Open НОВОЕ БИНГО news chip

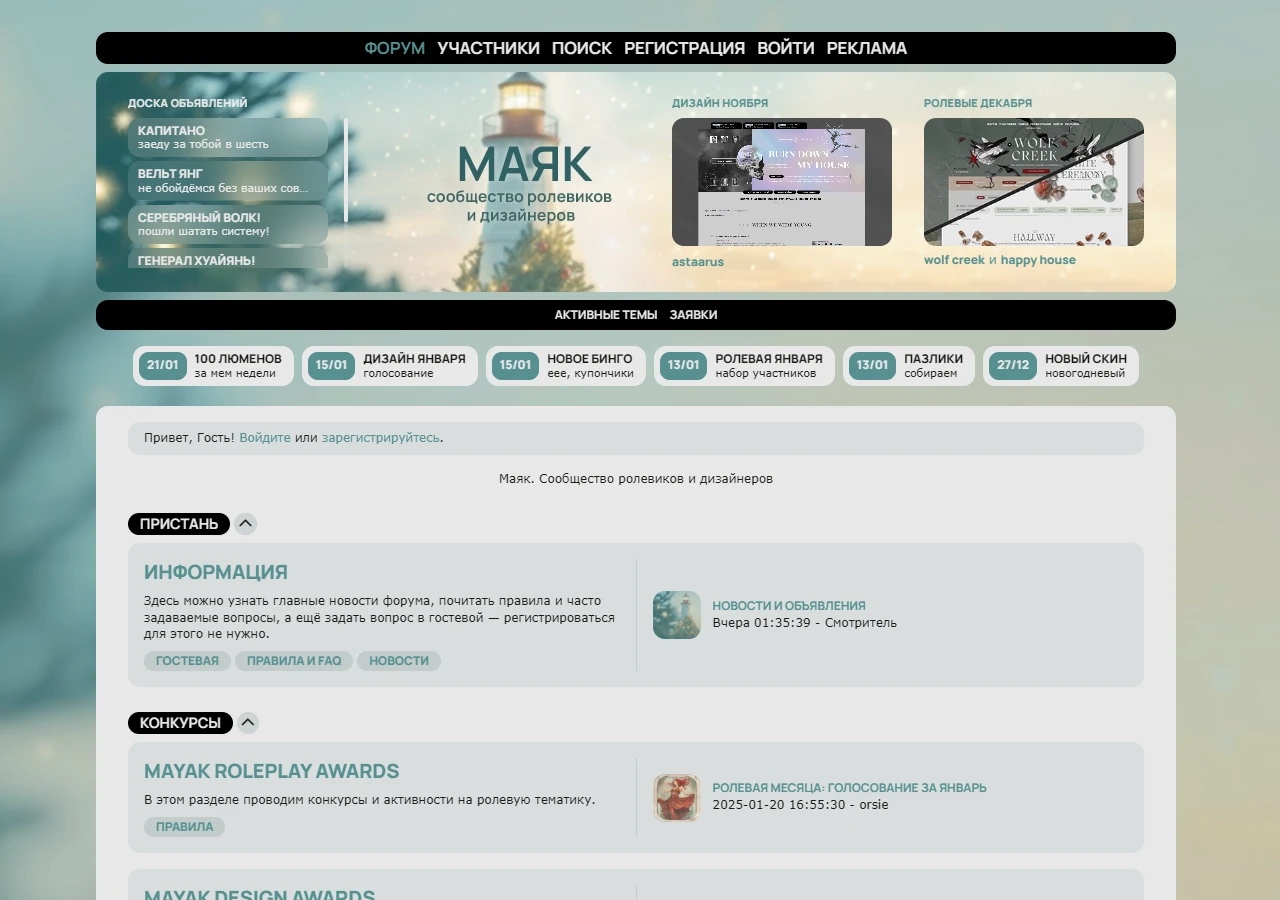coord(566,366)
